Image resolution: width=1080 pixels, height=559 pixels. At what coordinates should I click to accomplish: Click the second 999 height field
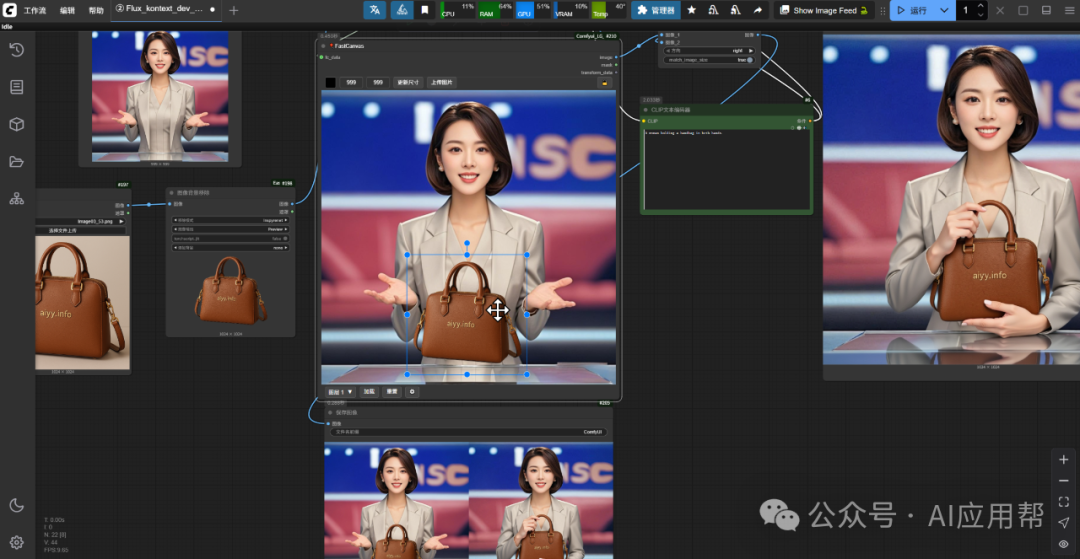pyautogui.click(x=378, y=83)
